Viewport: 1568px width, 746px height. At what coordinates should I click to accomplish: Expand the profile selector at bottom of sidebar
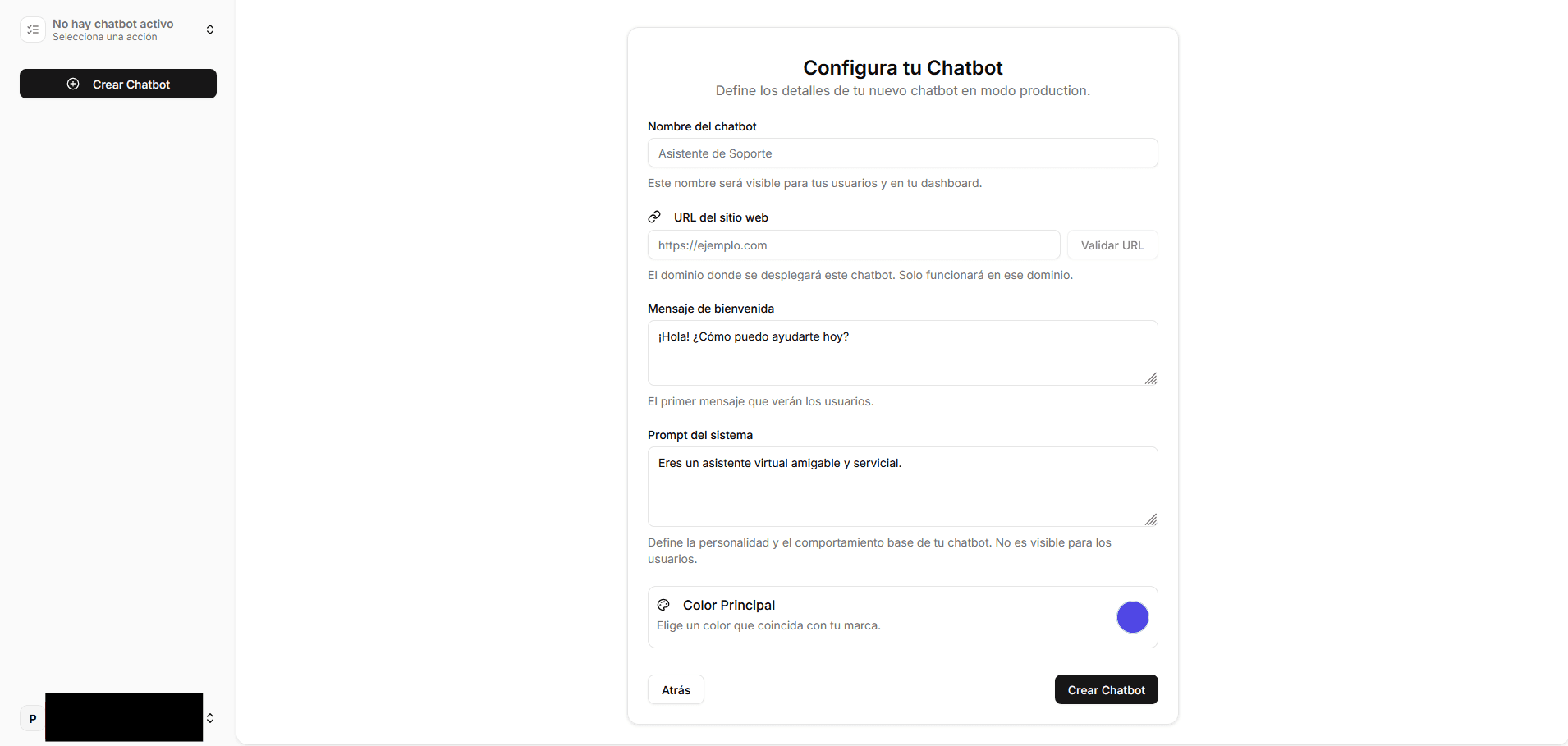pyautogui.click(x=210, y=717)
